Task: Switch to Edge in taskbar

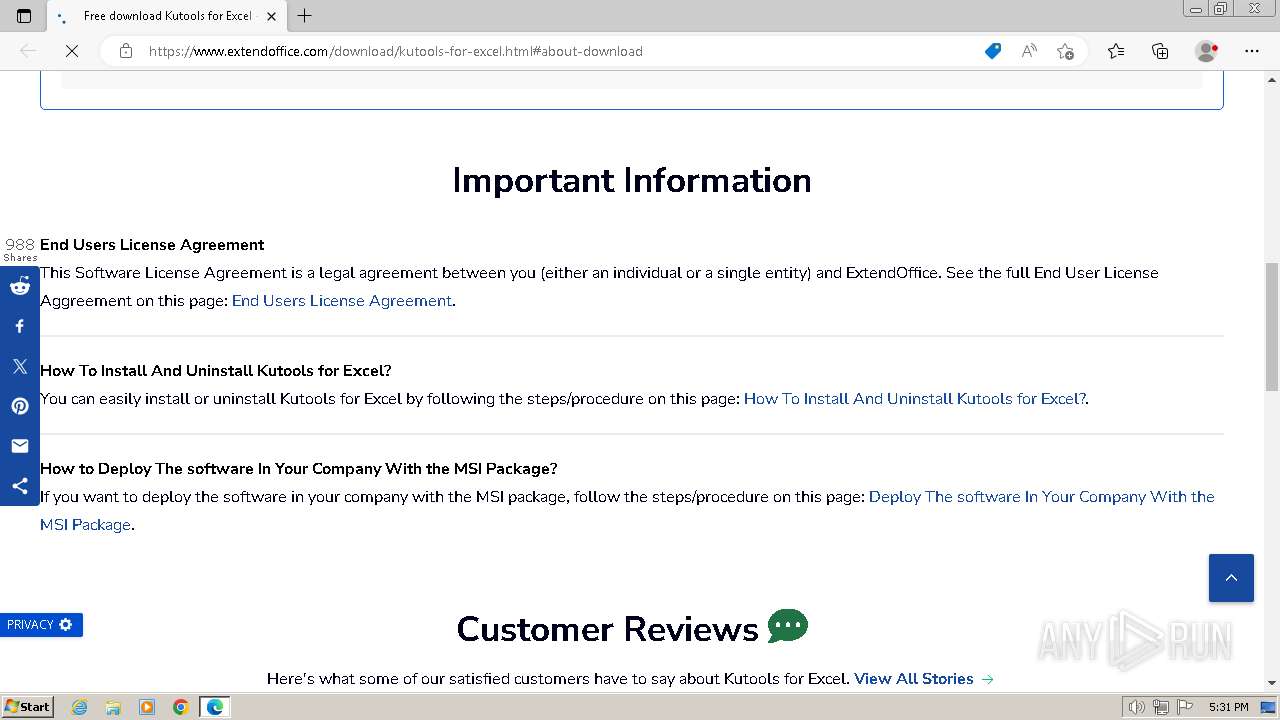Action: point(215,707)
